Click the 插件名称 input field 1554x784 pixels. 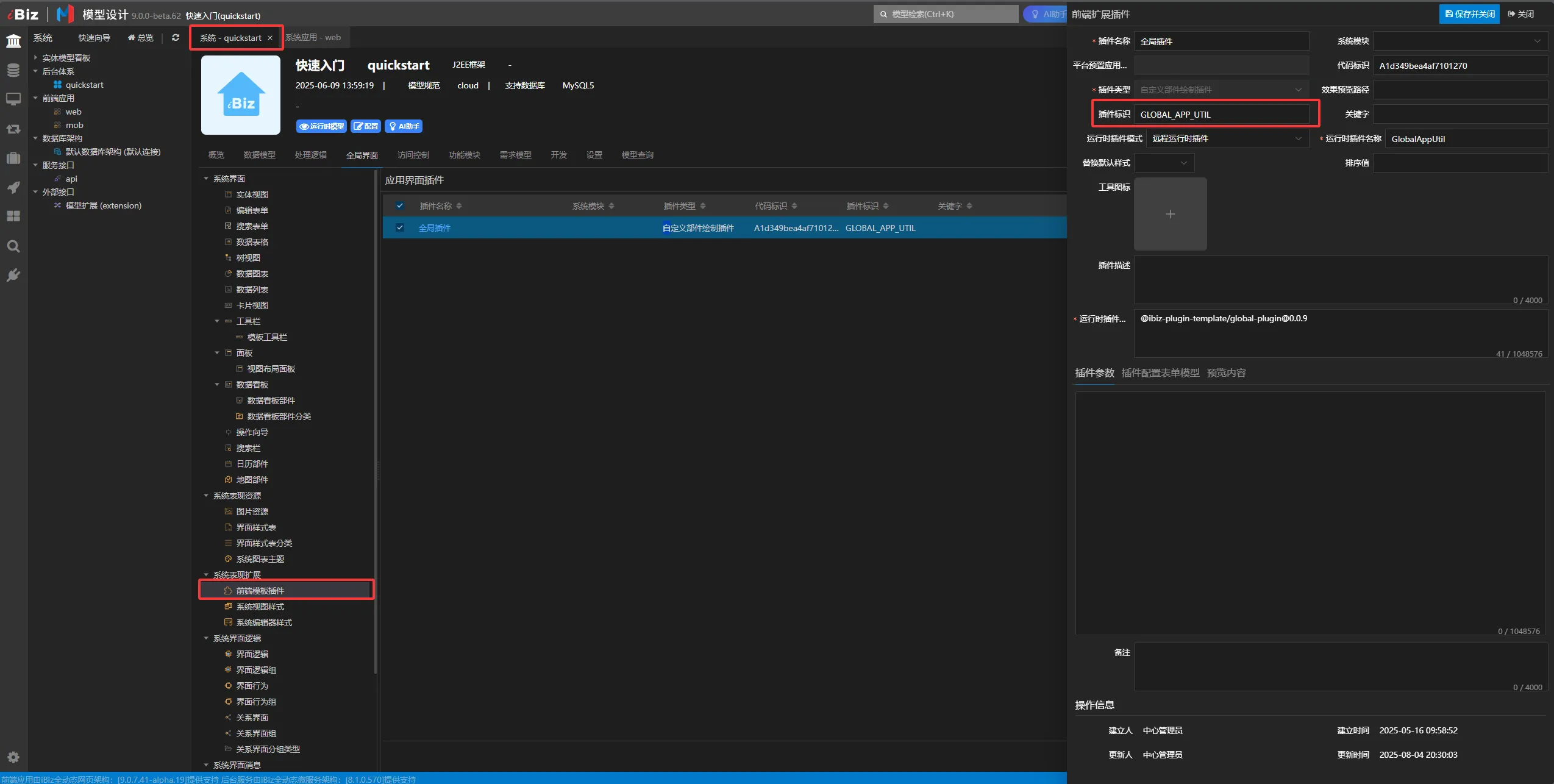click(x=1221, y=41)
